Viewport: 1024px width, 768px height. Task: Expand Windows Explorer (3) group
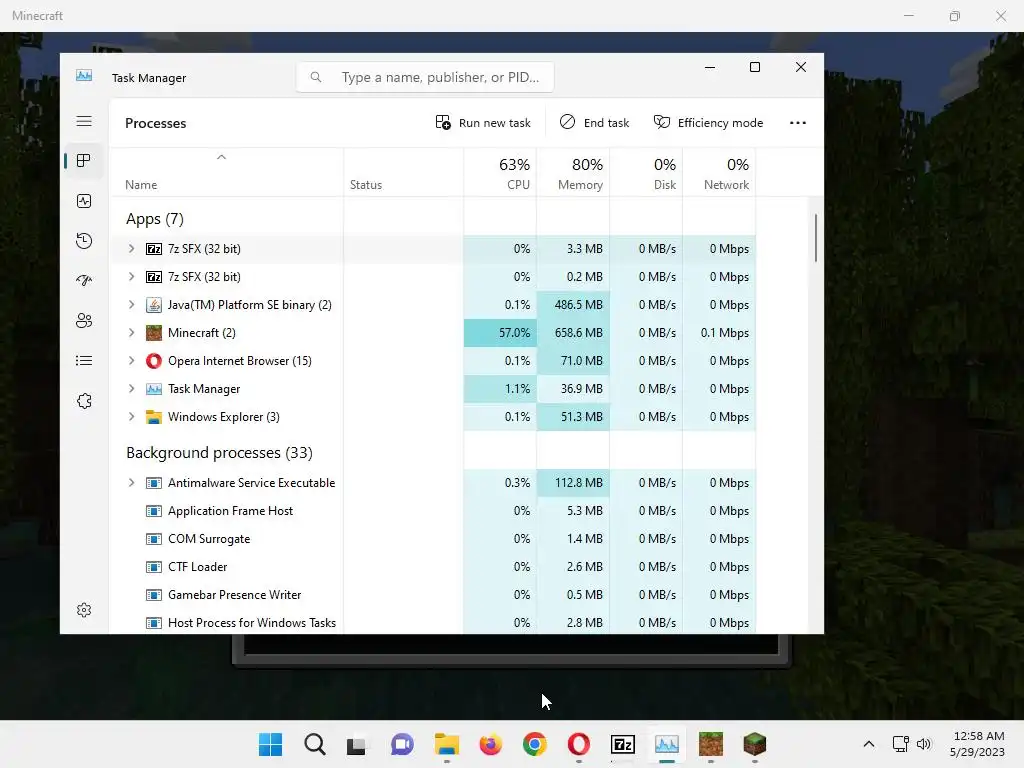pos(131,417)
